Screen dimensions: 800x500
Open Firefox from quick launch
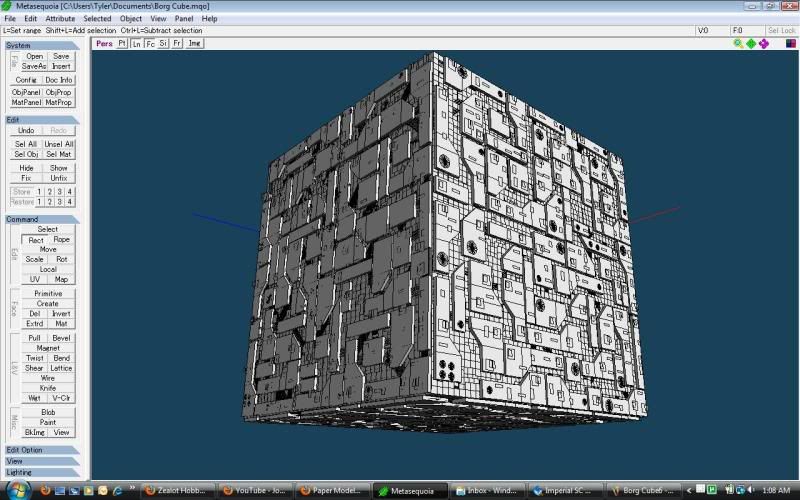(x=45, y=490)
